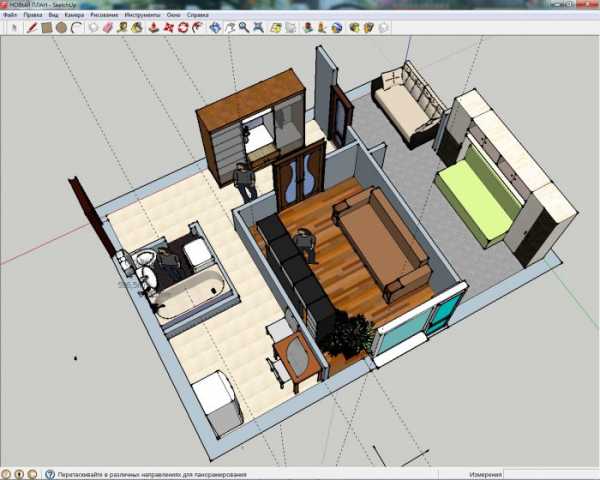Select the arrow Select tool
Viewport: 600px width, 480px height.
[13, 28]
